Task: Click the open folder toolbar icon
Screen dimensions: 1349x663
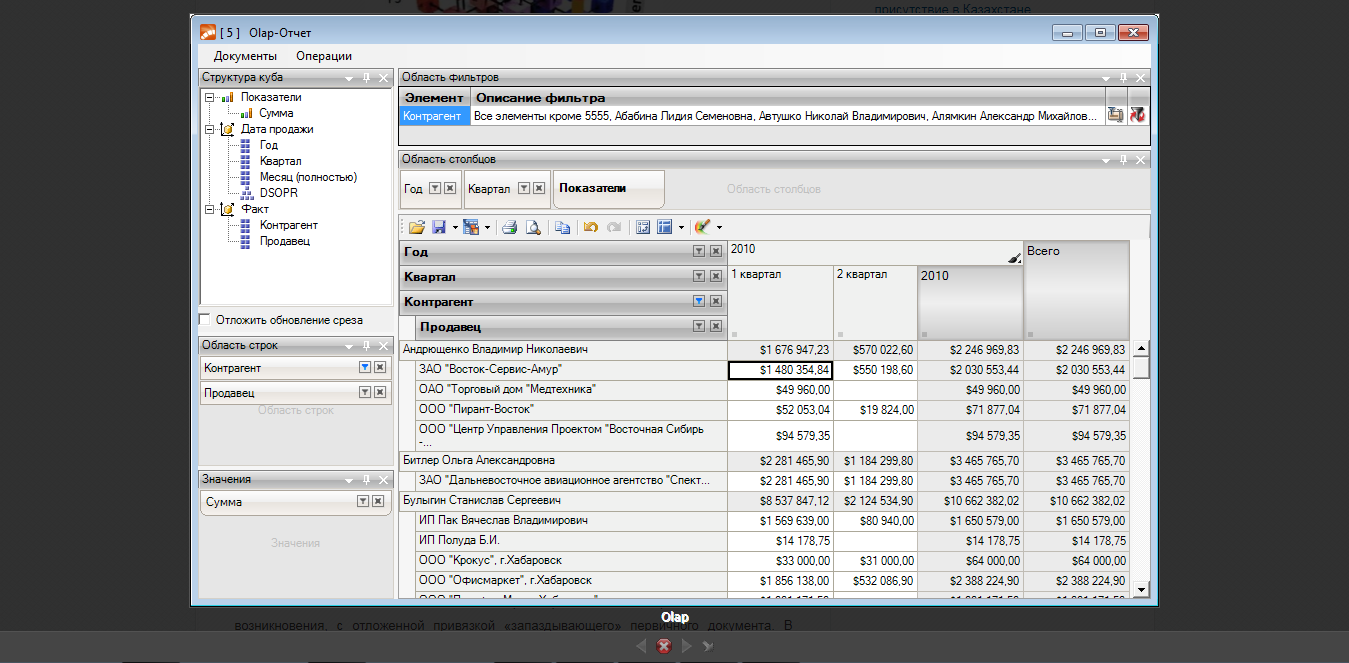Action: tap(416, 228)
